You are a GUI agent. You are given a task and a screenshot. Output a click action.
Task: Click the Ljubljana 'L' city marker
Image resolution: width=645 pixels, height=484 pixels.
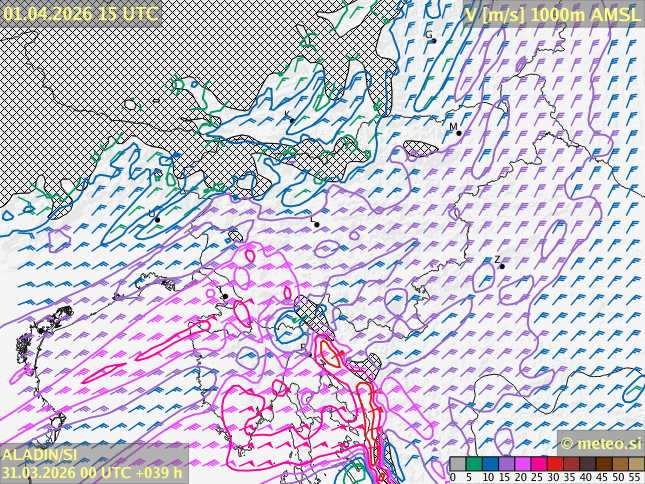[316, 224]
